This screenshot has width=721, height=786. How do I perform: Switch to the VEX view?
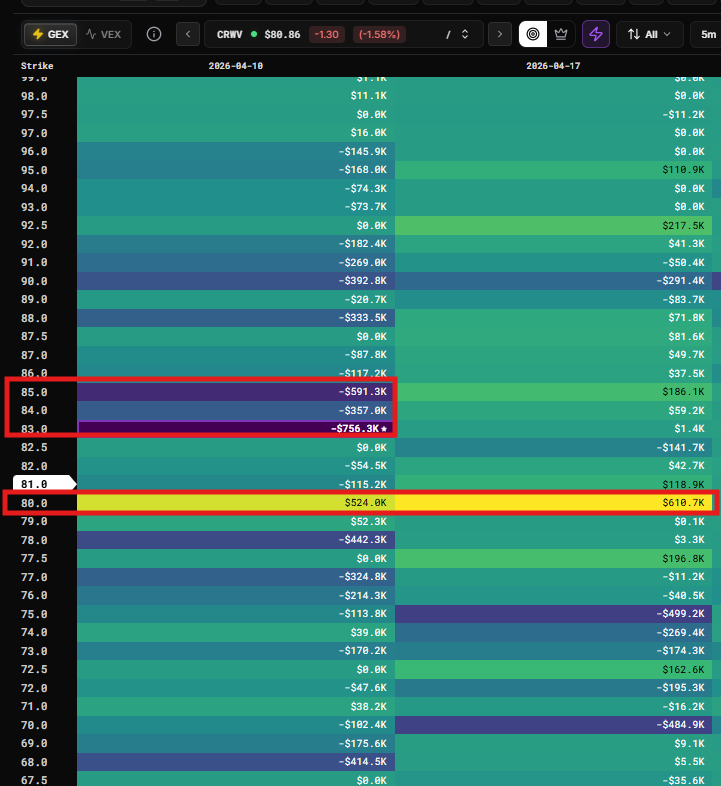click(104, 35)
